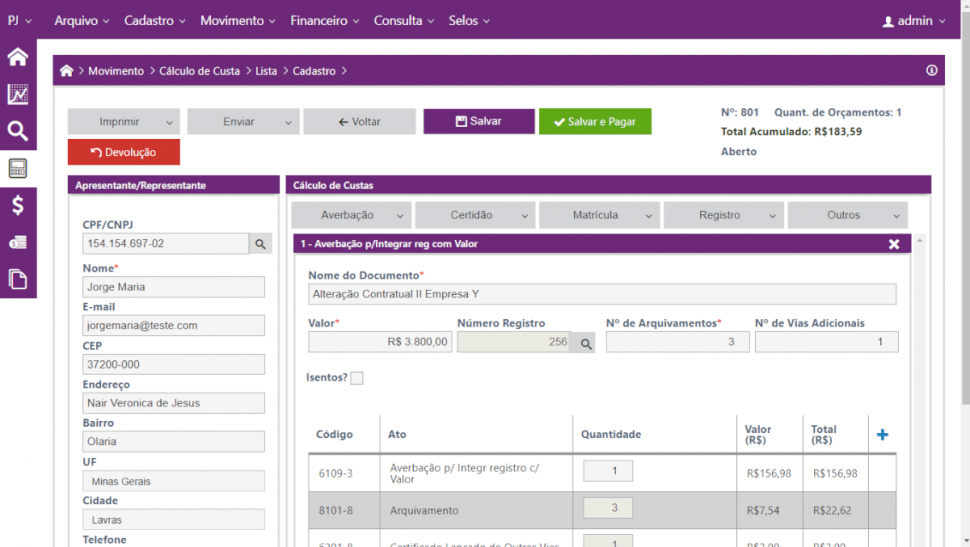Click the Nome do Documento field

coord(602,294)
